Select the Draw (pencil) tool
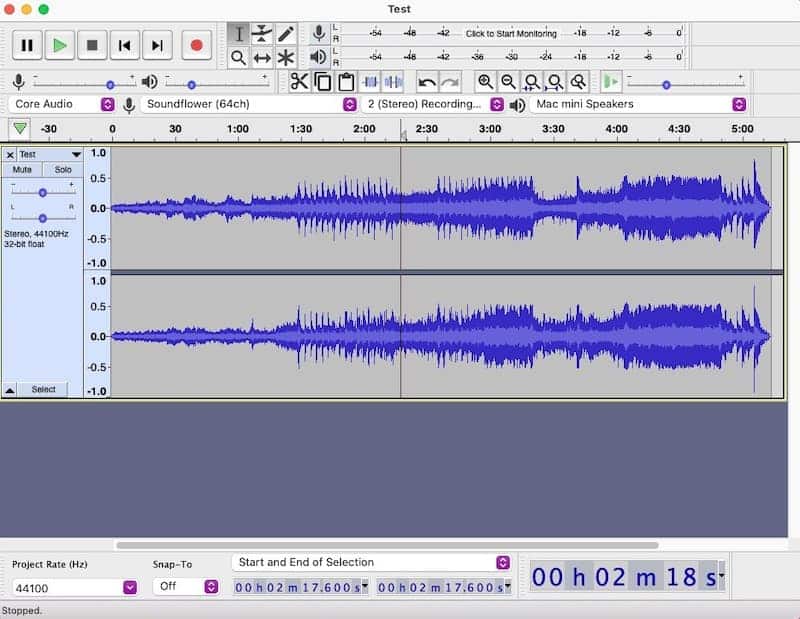Viewport: 800px width, 619px height. point(286,34)
